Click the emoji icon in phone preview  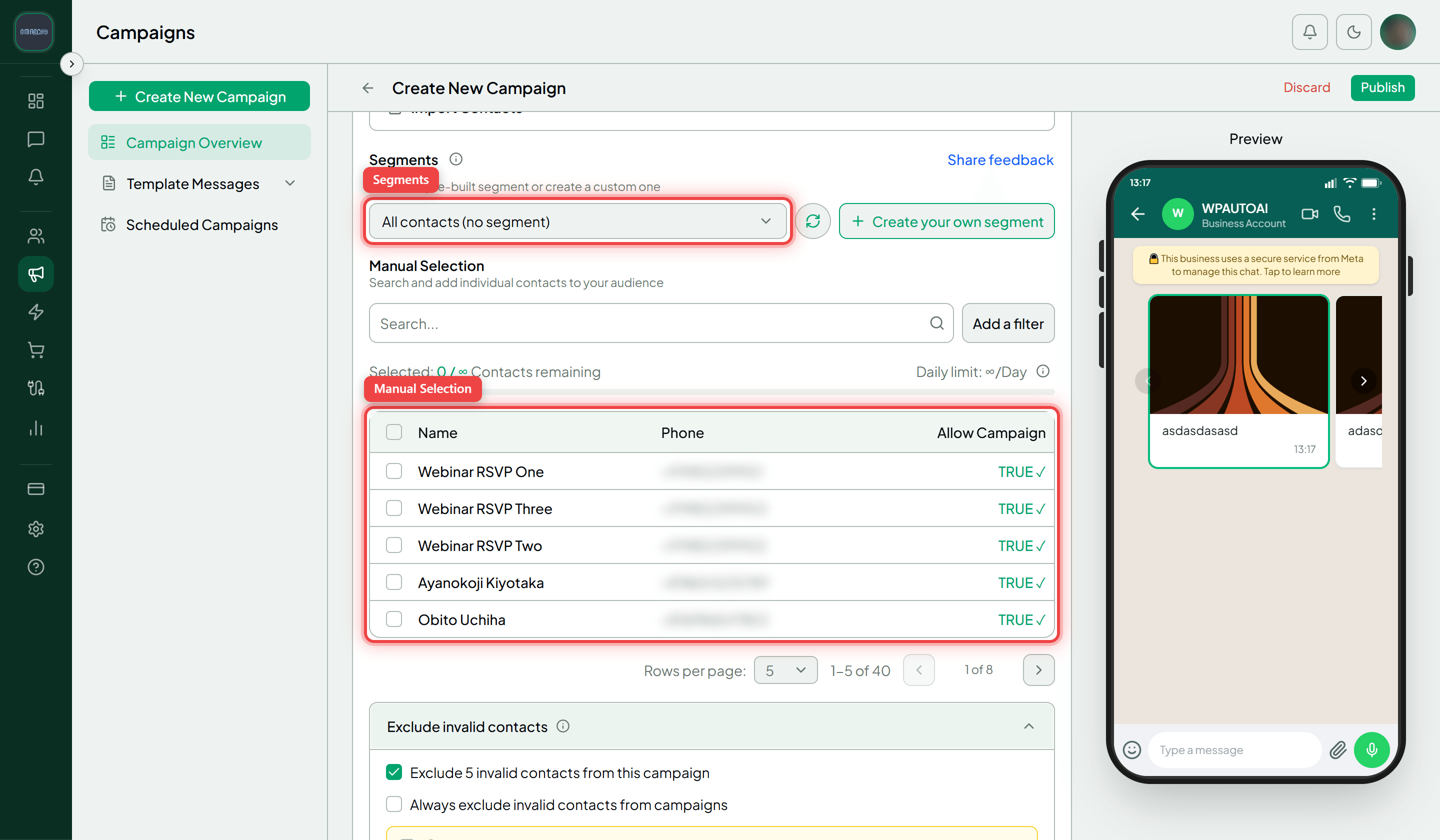pyautogui.click(x=1131, y=749)
